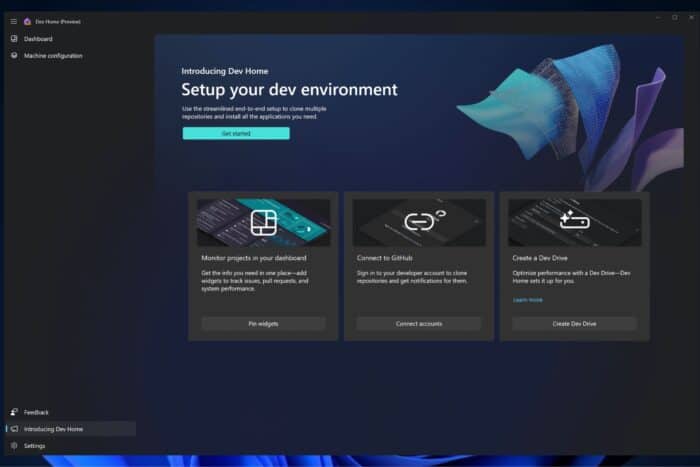Viewport: 700px width, 467px height.
Task: Open the Learn more link
Action: 528,300
